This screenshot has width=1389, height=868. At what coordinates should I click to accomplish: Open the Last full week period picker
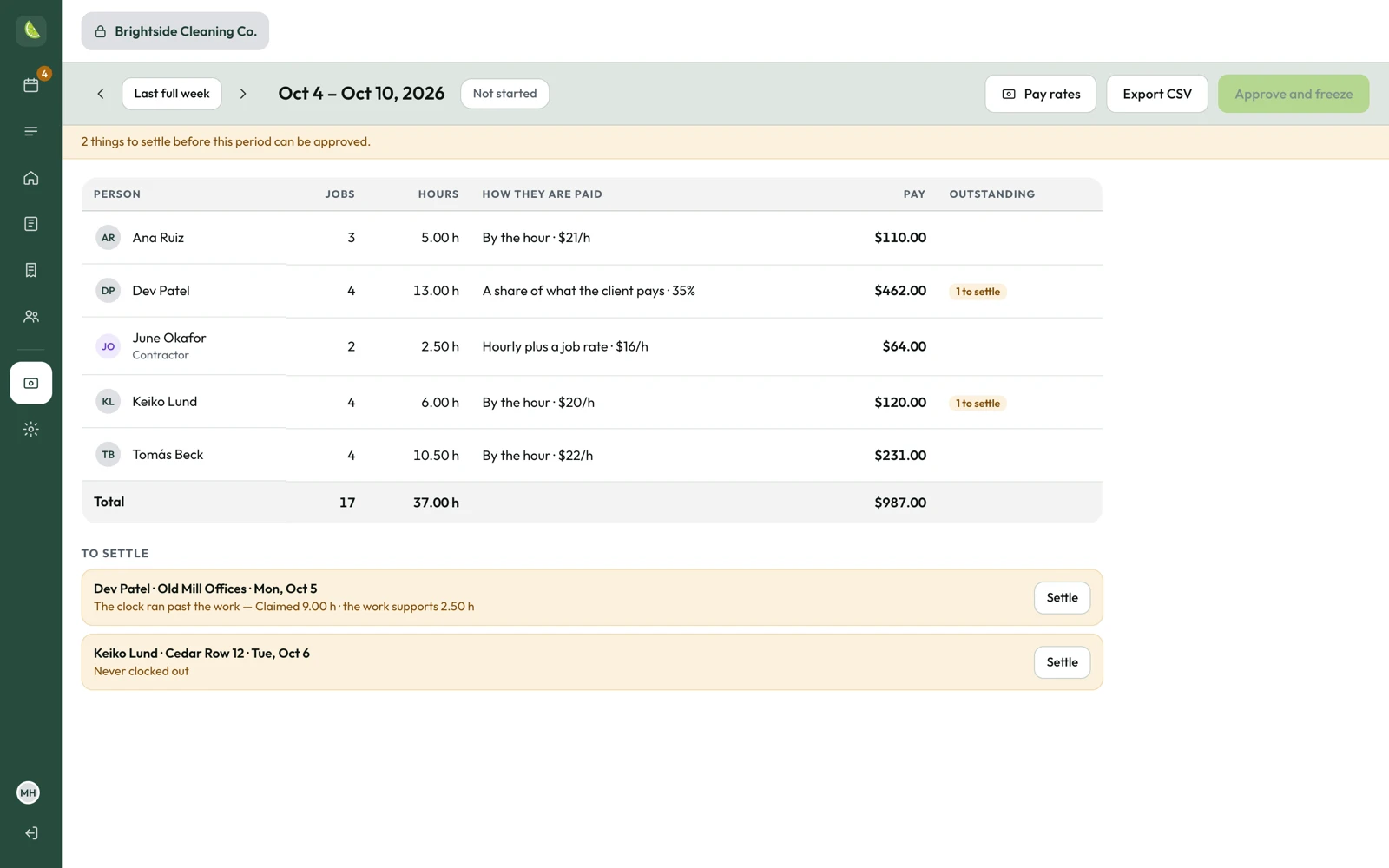click(172, 94)
